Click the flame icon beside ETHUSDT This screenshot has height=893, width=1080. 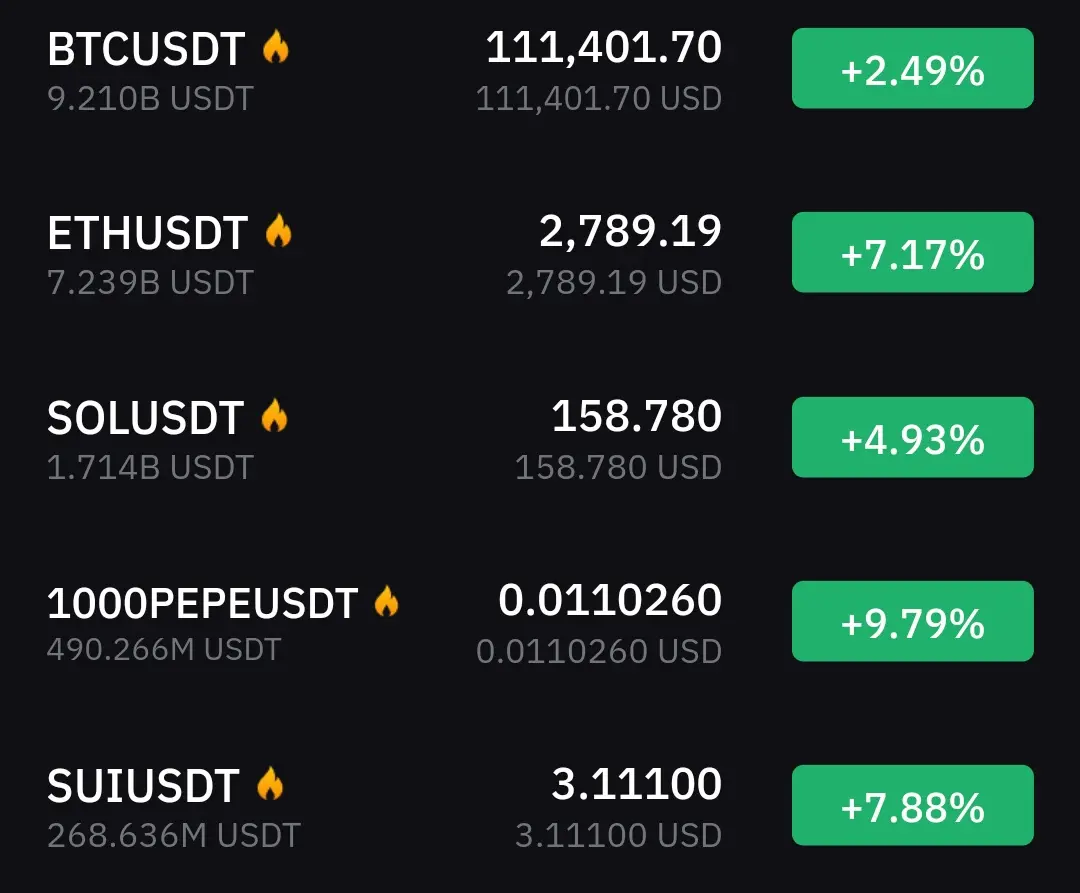point(278,231)
